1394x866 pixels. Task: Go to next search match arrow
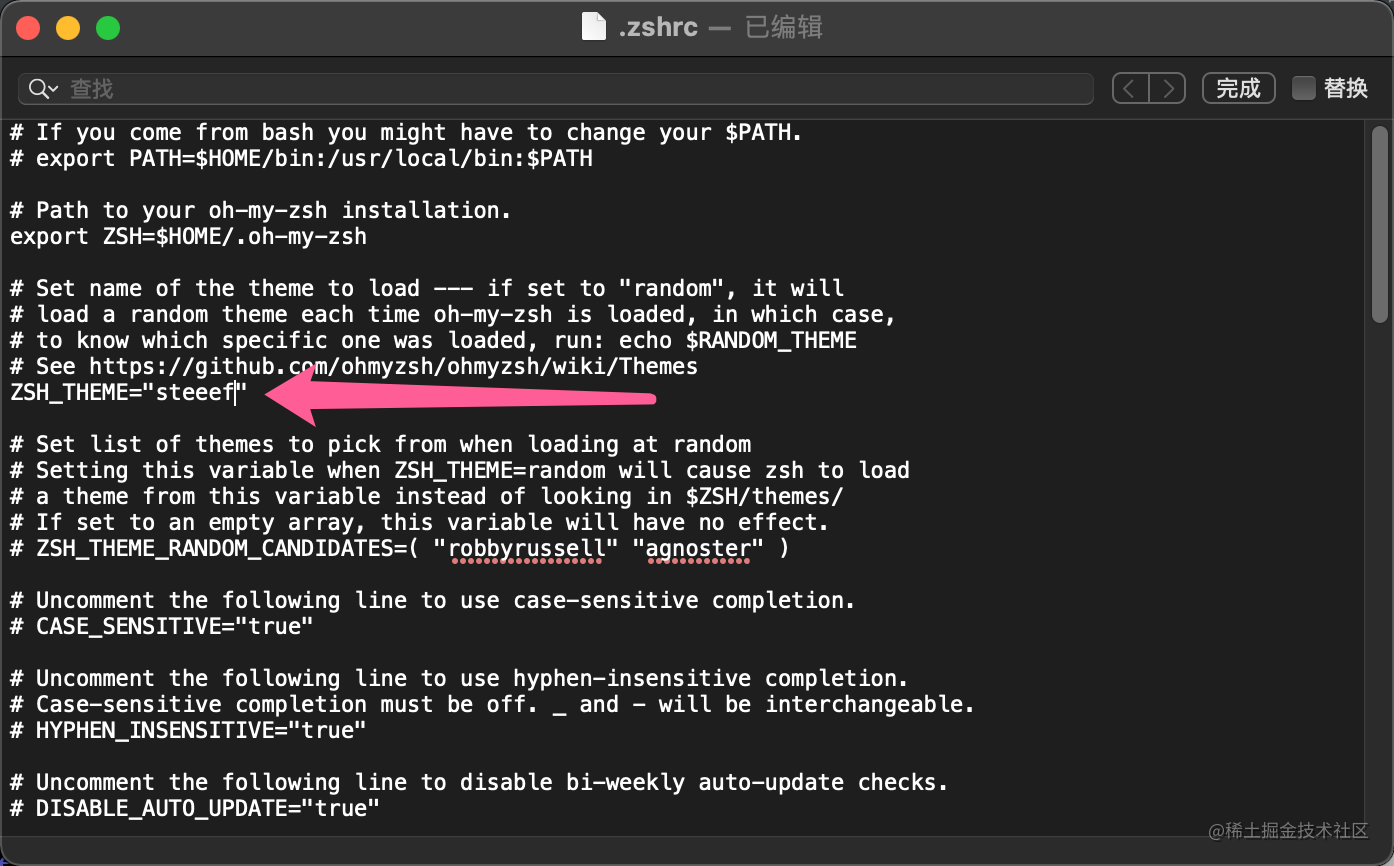(1167, 89)
